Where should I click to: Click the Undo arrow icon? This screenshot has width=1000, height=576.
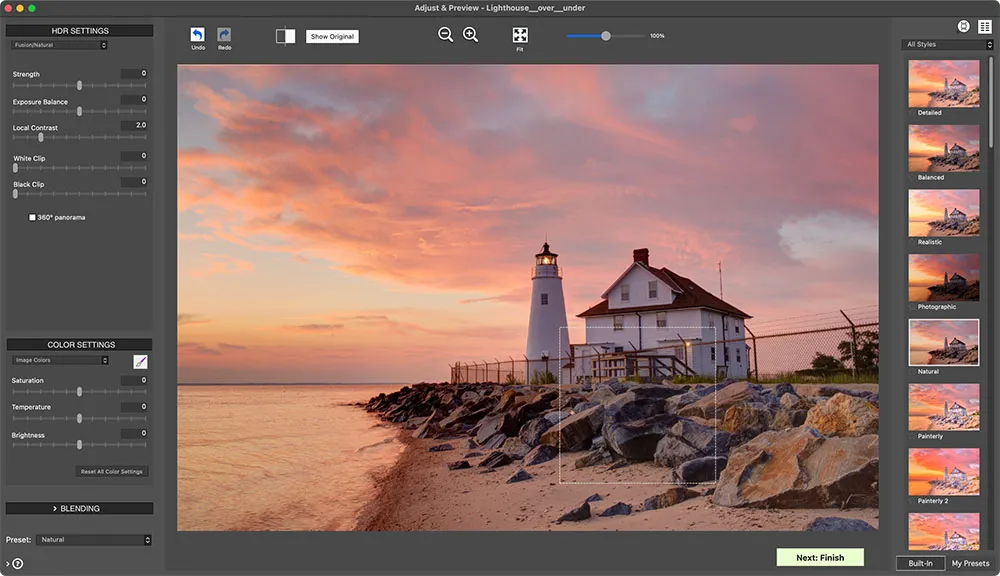197,35
